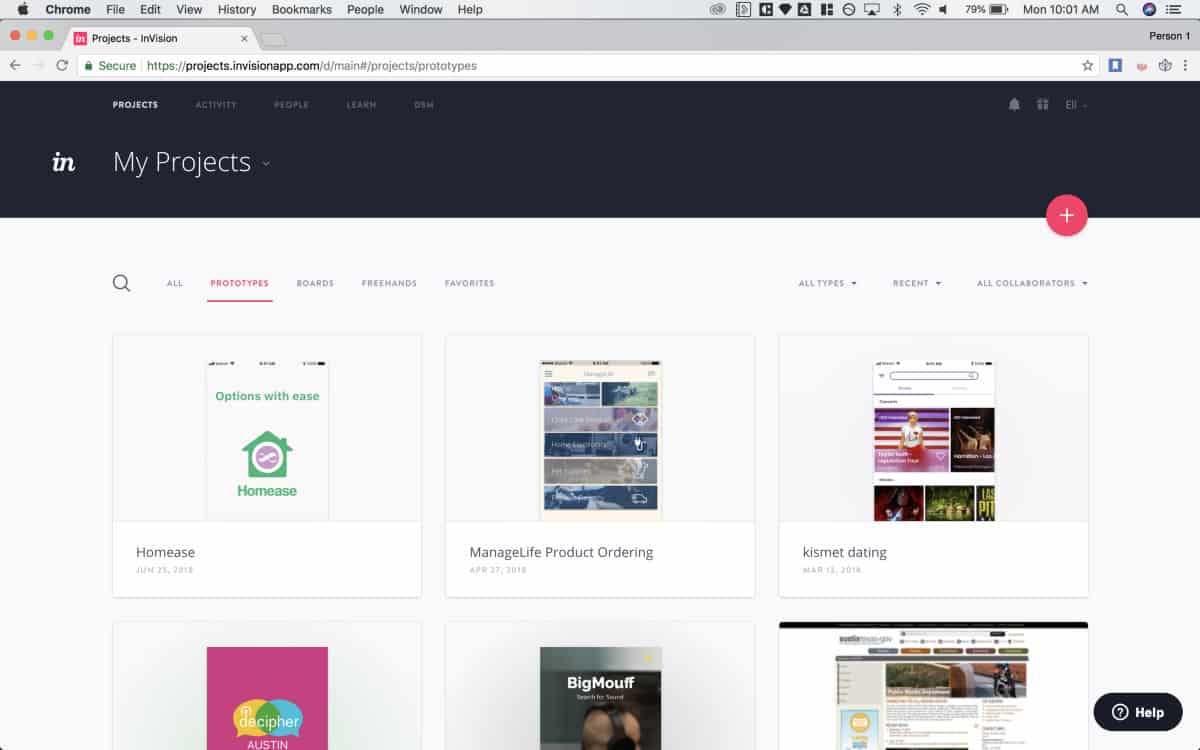This screenshot has width=1200, height=750.
Task: Switch to the Boards filter tab
Action: click(315, 283)
